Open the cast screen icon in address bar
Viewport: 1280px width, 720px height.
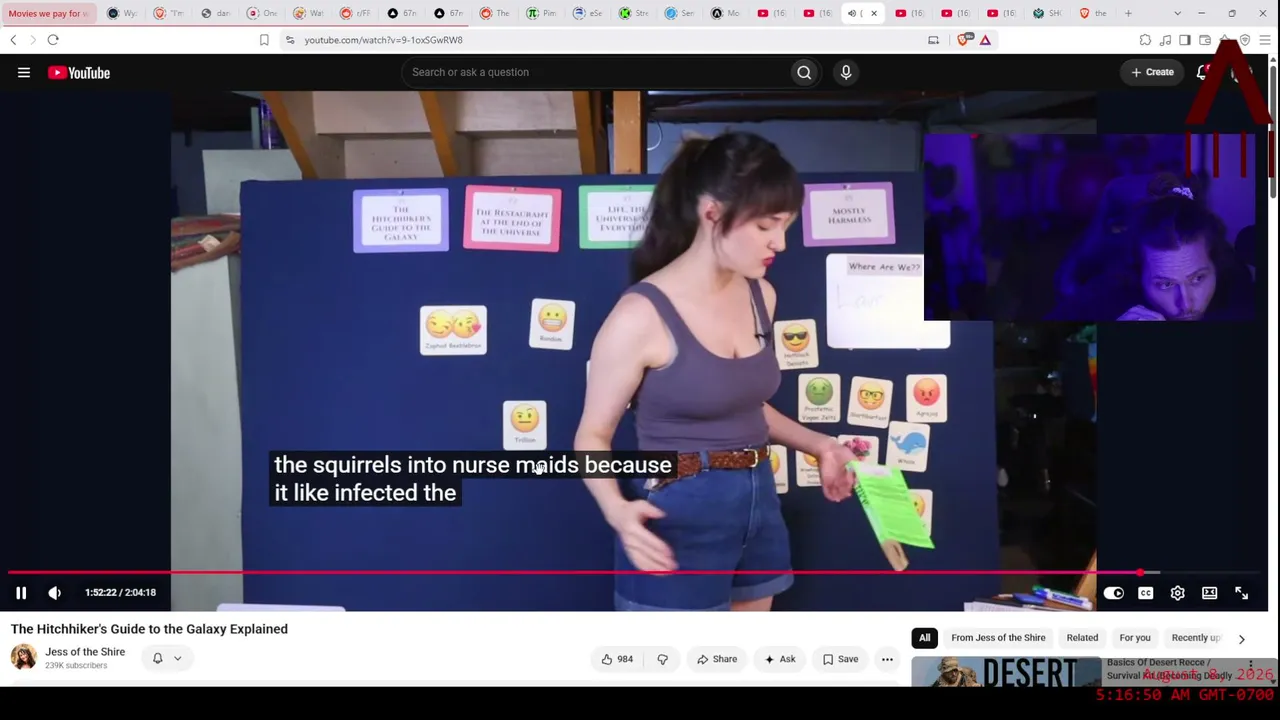(933, 40)
